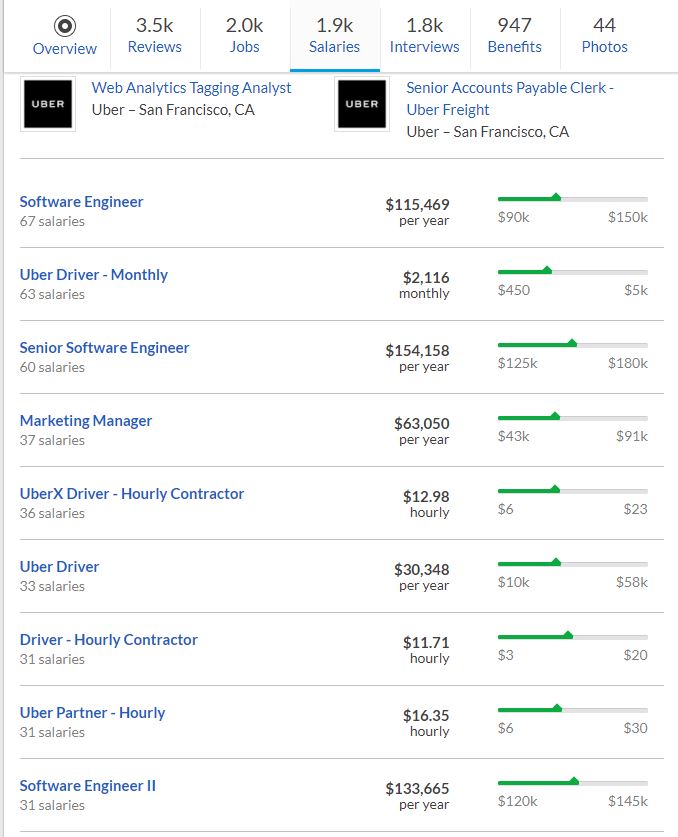
Task: Select the 1.9k Salaries tab
Action: tap(335, 36)
